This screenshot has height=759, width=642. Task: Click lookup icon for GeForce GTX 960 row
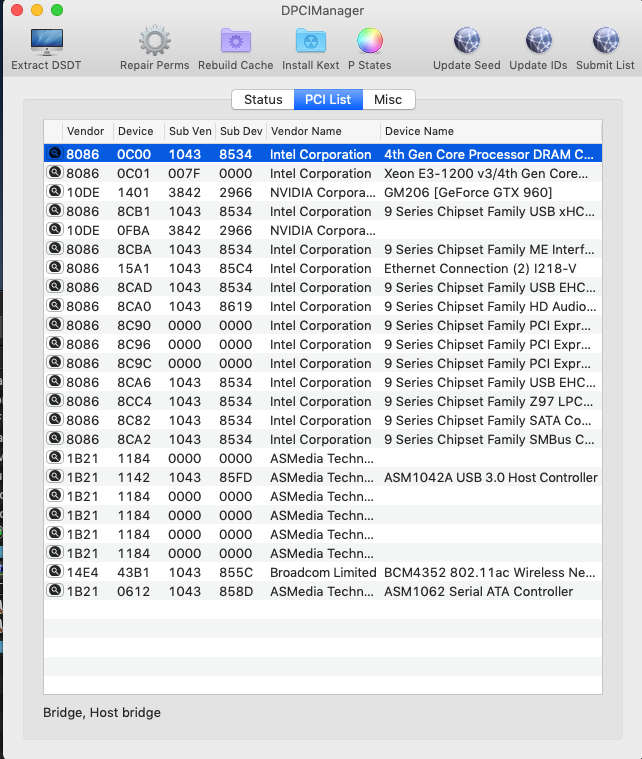(x=55, y=191)
